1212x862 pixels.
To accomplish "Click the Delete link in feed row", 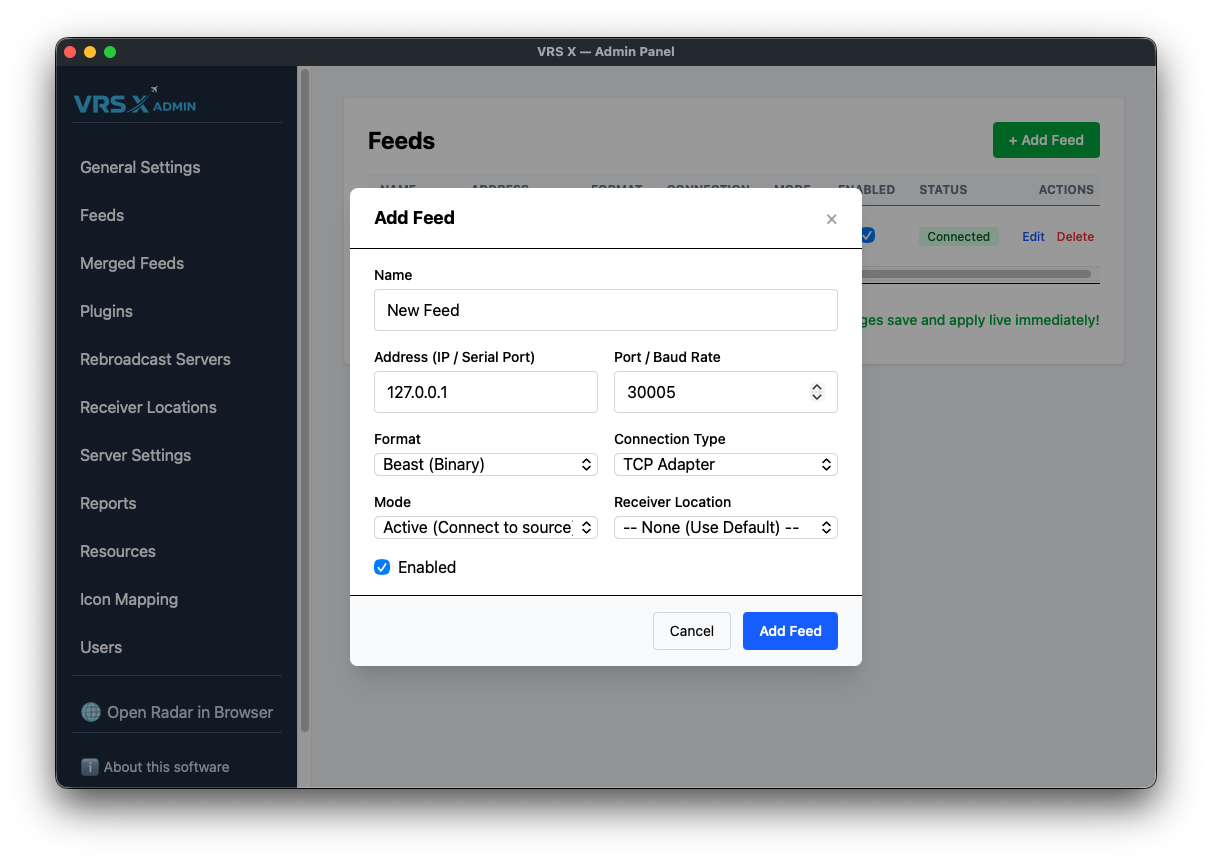I will click(1075, 237).
